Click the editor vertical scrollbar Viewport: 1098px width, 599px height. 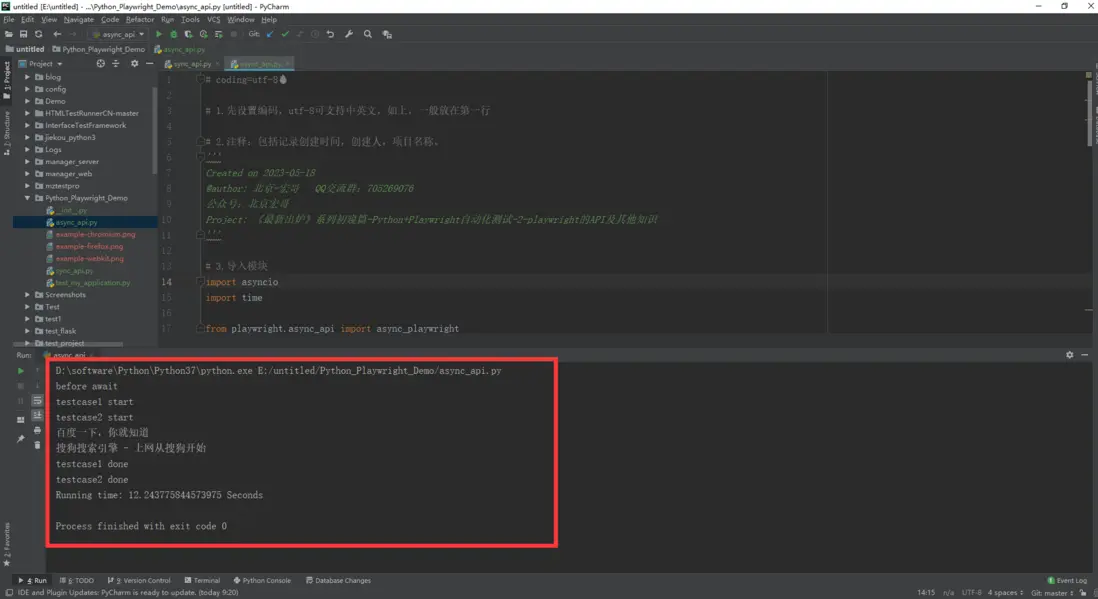[1089, 112]
